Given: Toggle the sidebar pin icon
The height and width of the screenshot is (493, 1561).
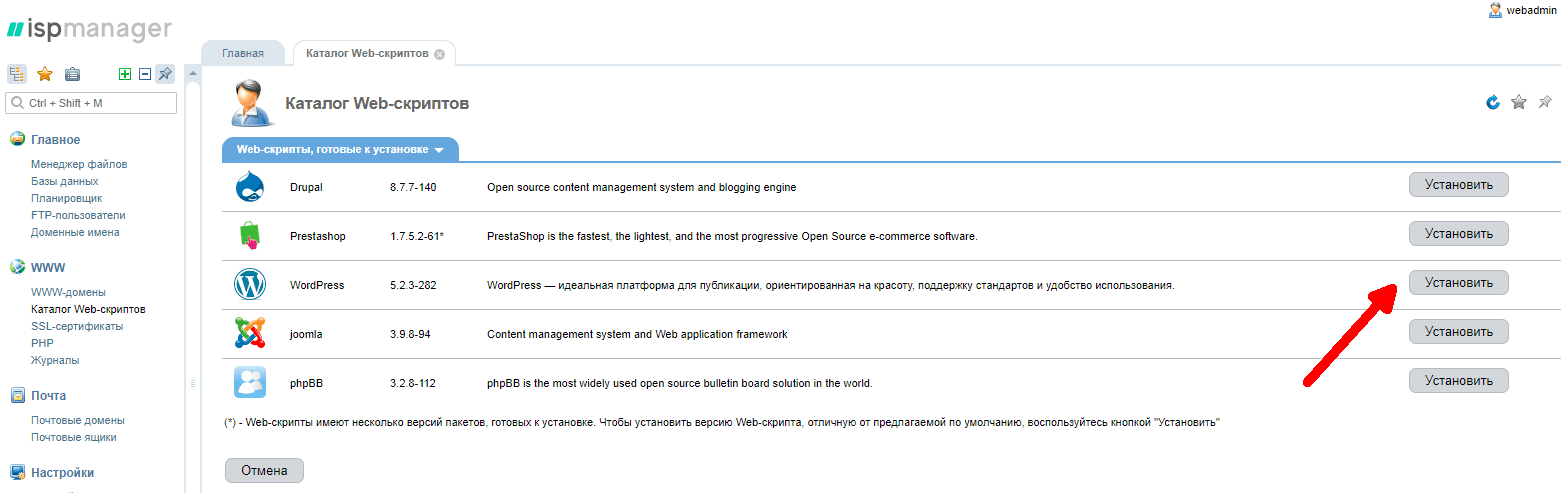Looking at the screenshot, I should [x=166, y=73].
